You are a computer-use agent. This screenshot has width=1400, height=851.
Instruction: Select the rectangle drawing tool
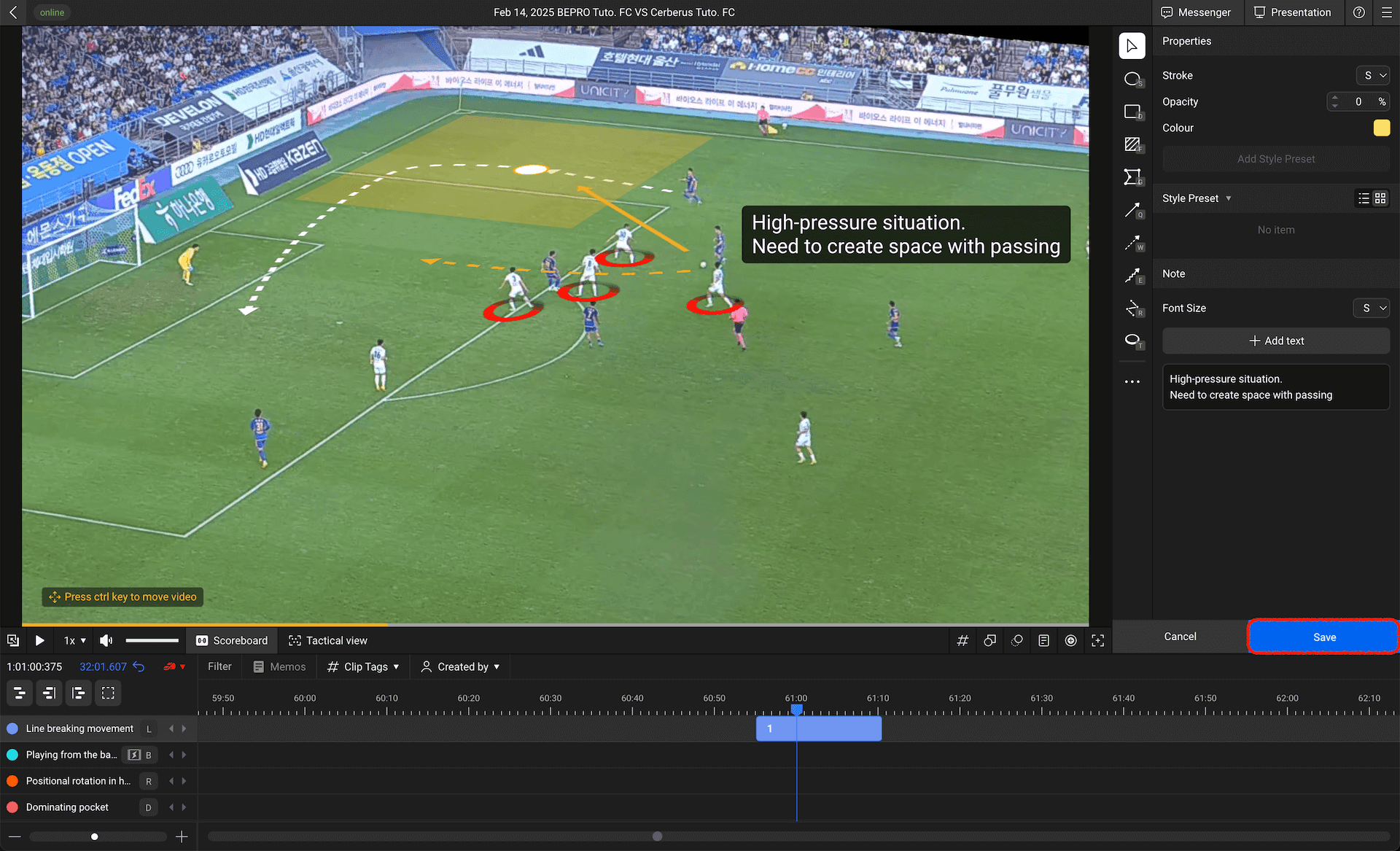(1132, 112)
